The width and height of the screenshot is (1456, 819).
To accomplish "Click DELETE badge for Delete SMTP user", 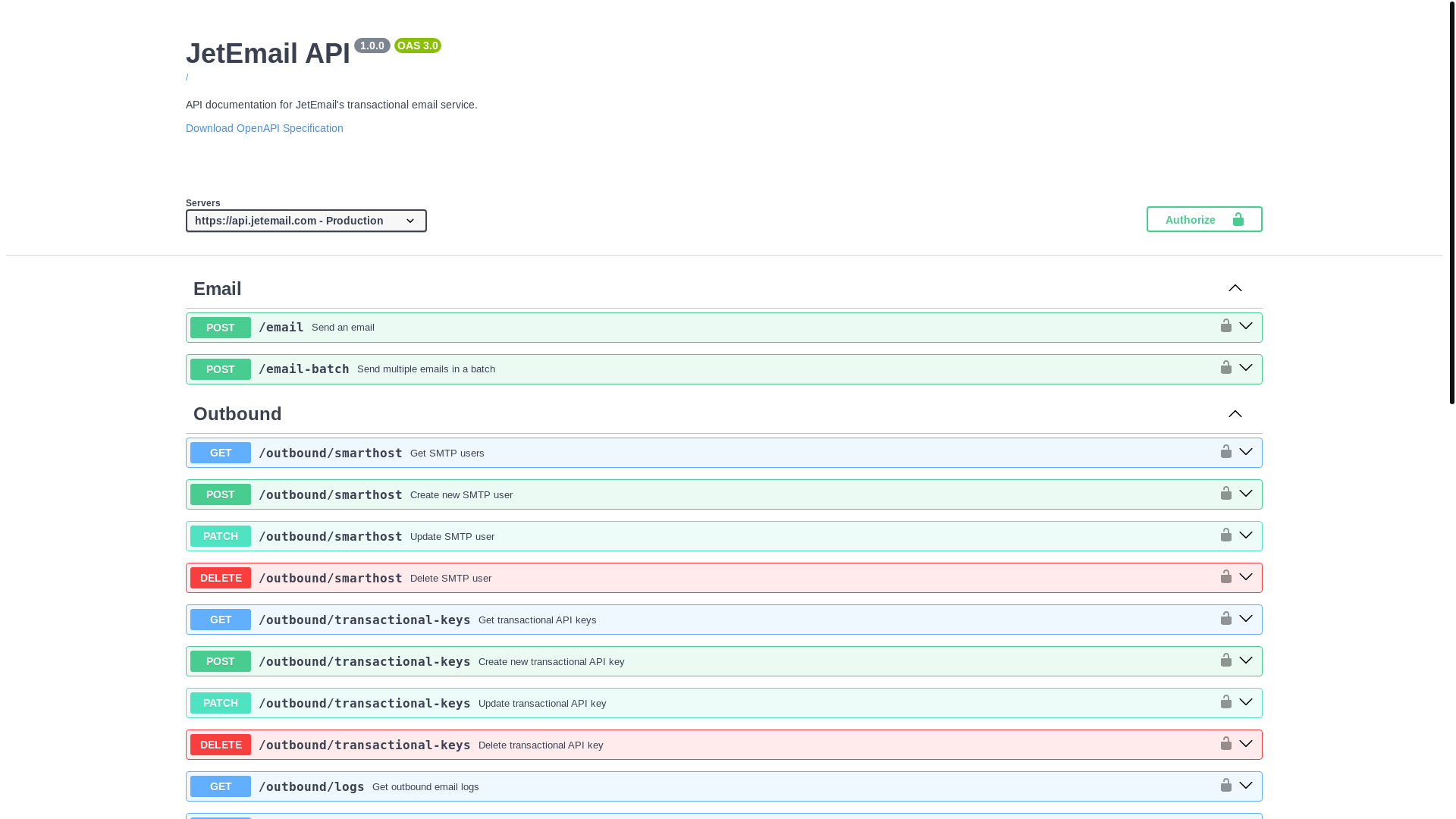I will point(221,578).
